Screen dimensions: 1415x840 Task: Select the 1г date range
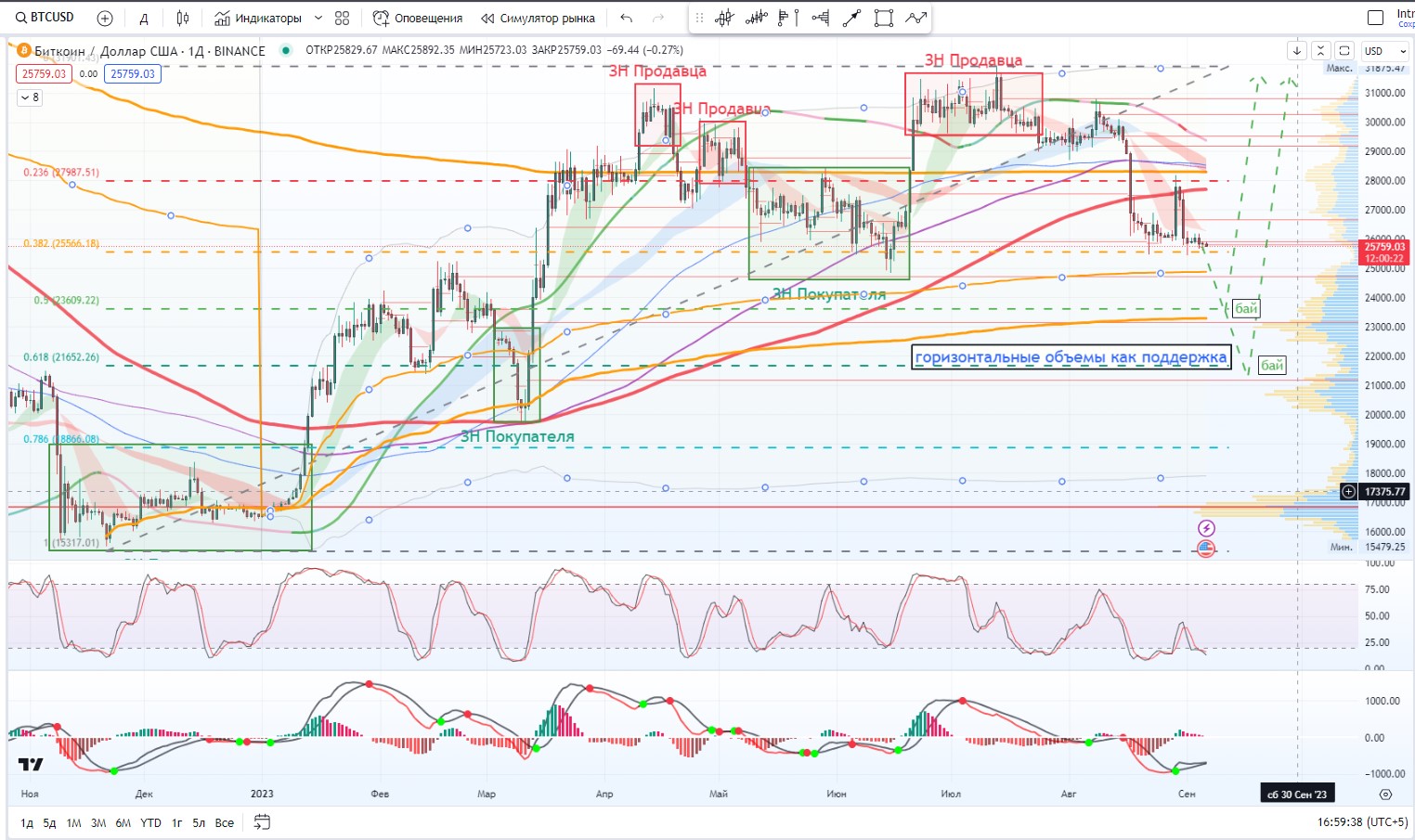point(176,823)
